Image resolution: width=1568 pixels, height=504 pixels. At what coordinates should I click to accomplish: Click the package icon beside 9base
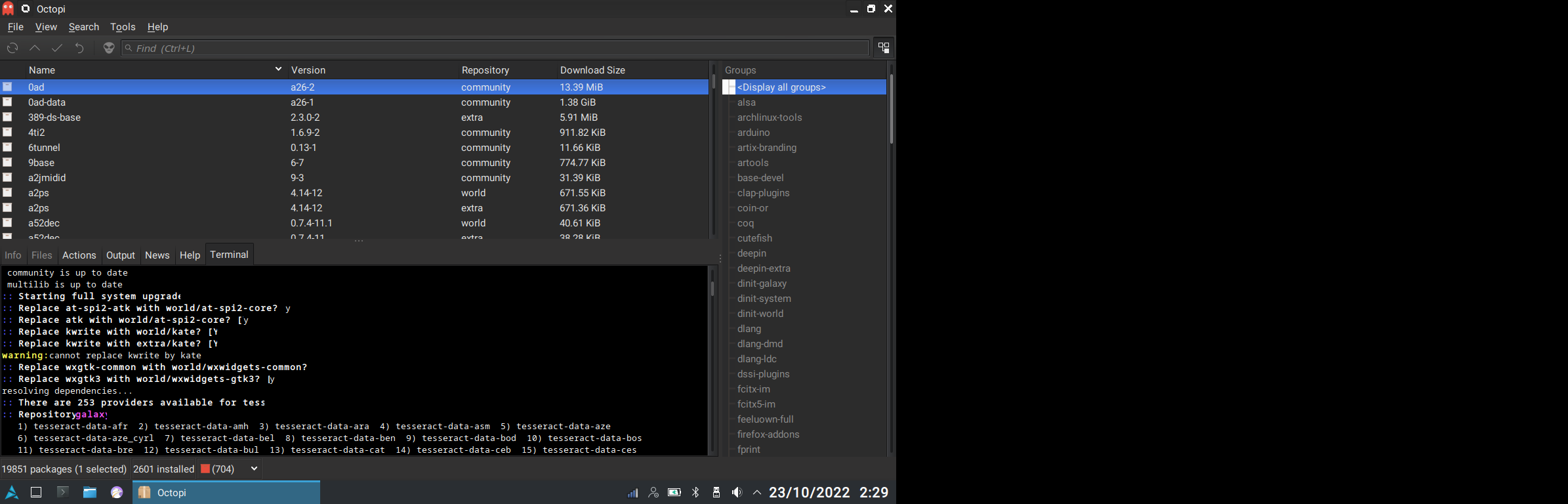(x=7, y=162)
